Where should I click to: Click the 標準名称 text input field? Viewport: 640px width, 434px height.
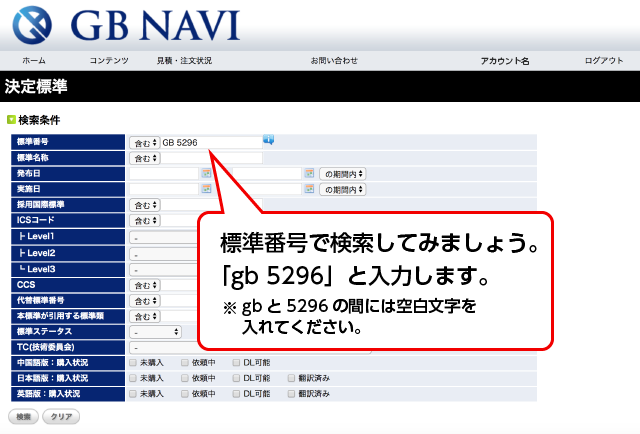click(212, 158)
